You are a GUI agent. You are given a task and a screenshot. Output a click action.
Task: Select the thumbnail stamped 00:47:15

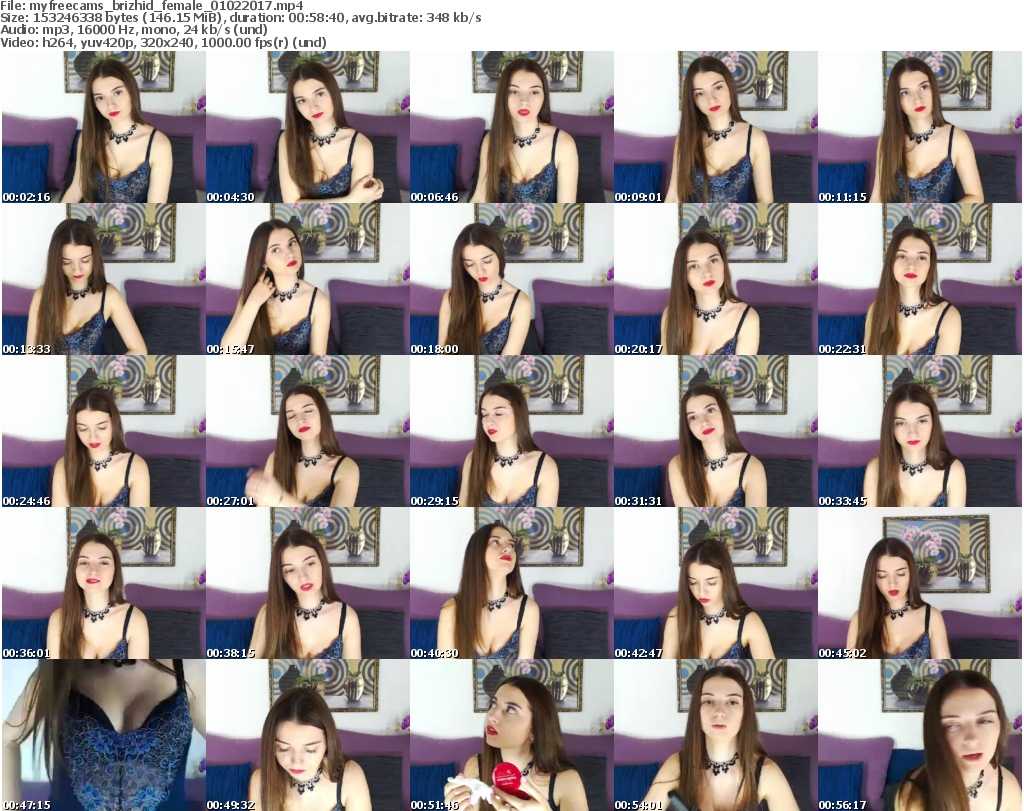point(103,735)
